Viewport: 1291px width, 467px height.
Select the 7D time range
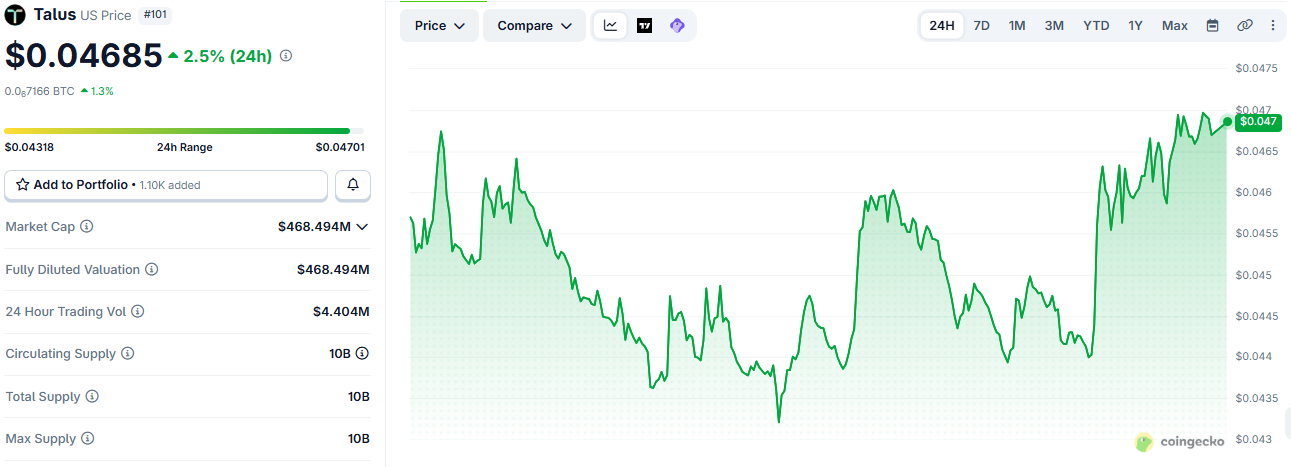tap(982, 25)
